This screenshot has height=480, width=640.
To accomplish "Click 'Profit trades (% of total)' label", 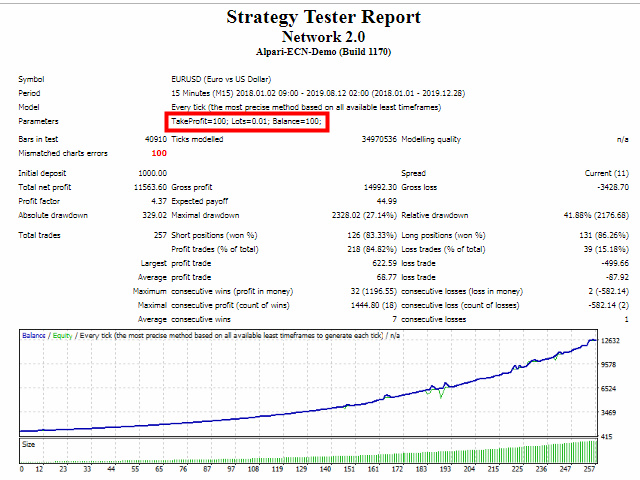I will (215, 249).
